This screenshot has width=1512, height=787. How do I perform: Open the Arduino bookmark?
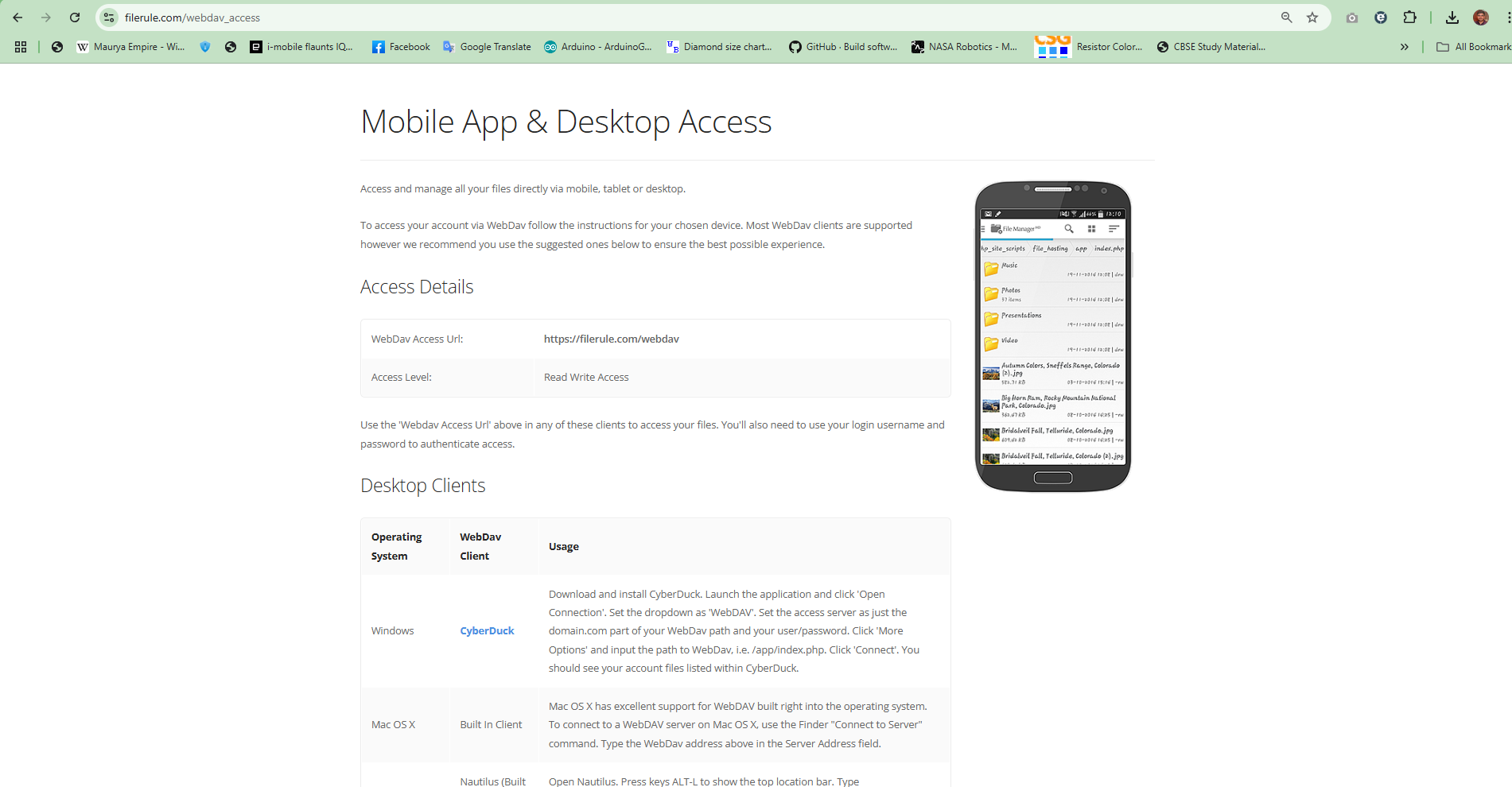point(598,47)
